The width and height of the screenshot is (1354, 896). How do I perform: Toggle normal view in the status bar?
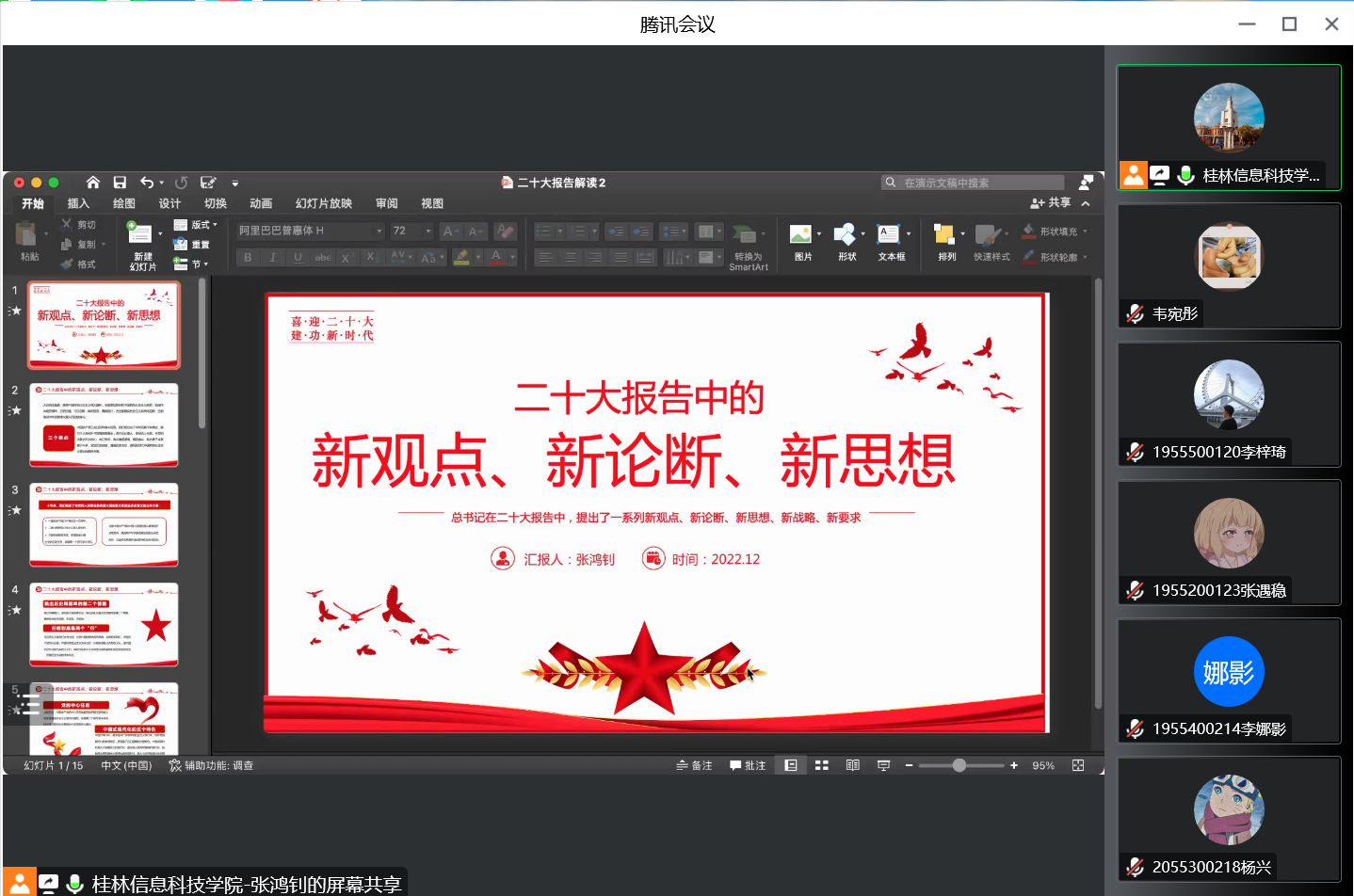click(x=791, y=765)
